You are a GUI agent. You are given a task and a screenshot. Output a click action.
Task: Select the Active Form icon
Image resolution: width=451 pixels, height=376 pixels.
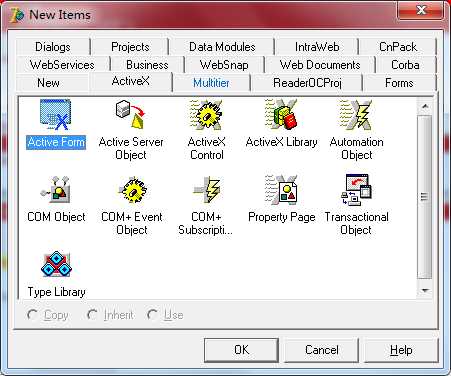(x=56, y=115)
